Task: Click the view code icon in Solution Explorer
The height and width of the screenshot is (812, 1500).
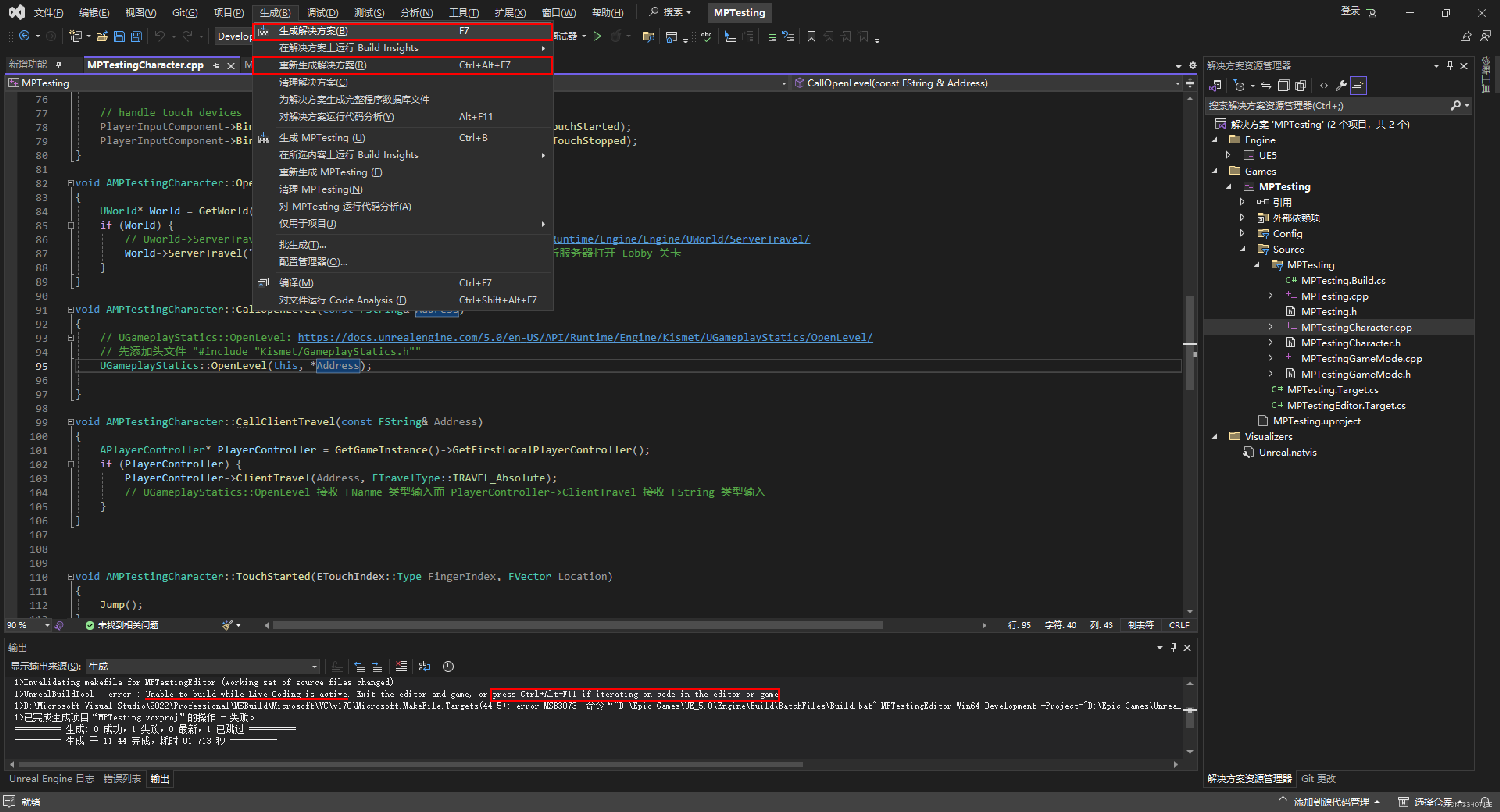Action: pyautogui.click(x=1324, y=86)
